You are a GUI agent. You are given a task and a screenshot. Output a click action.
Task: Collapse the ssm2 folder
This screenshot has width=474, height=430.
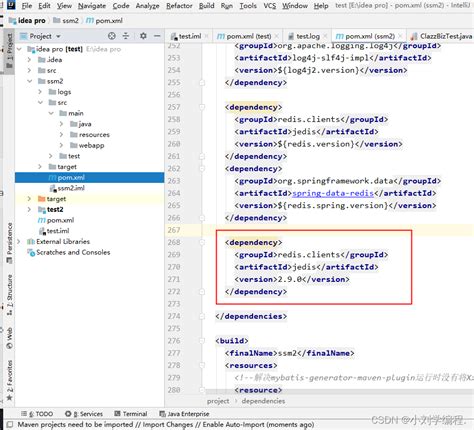(x=29, y=81)
